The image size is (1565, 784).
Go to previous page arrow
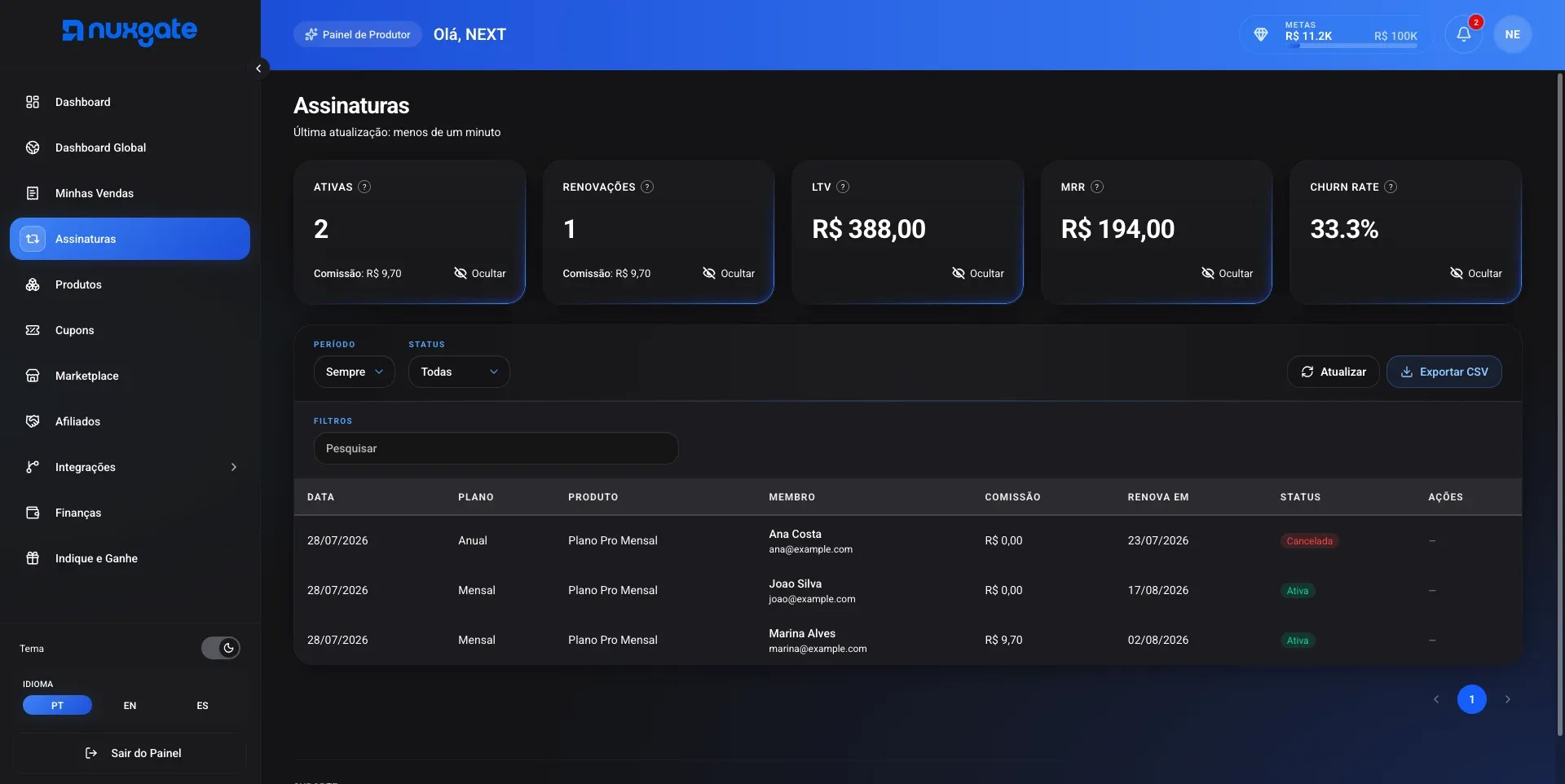[1435, 699]
